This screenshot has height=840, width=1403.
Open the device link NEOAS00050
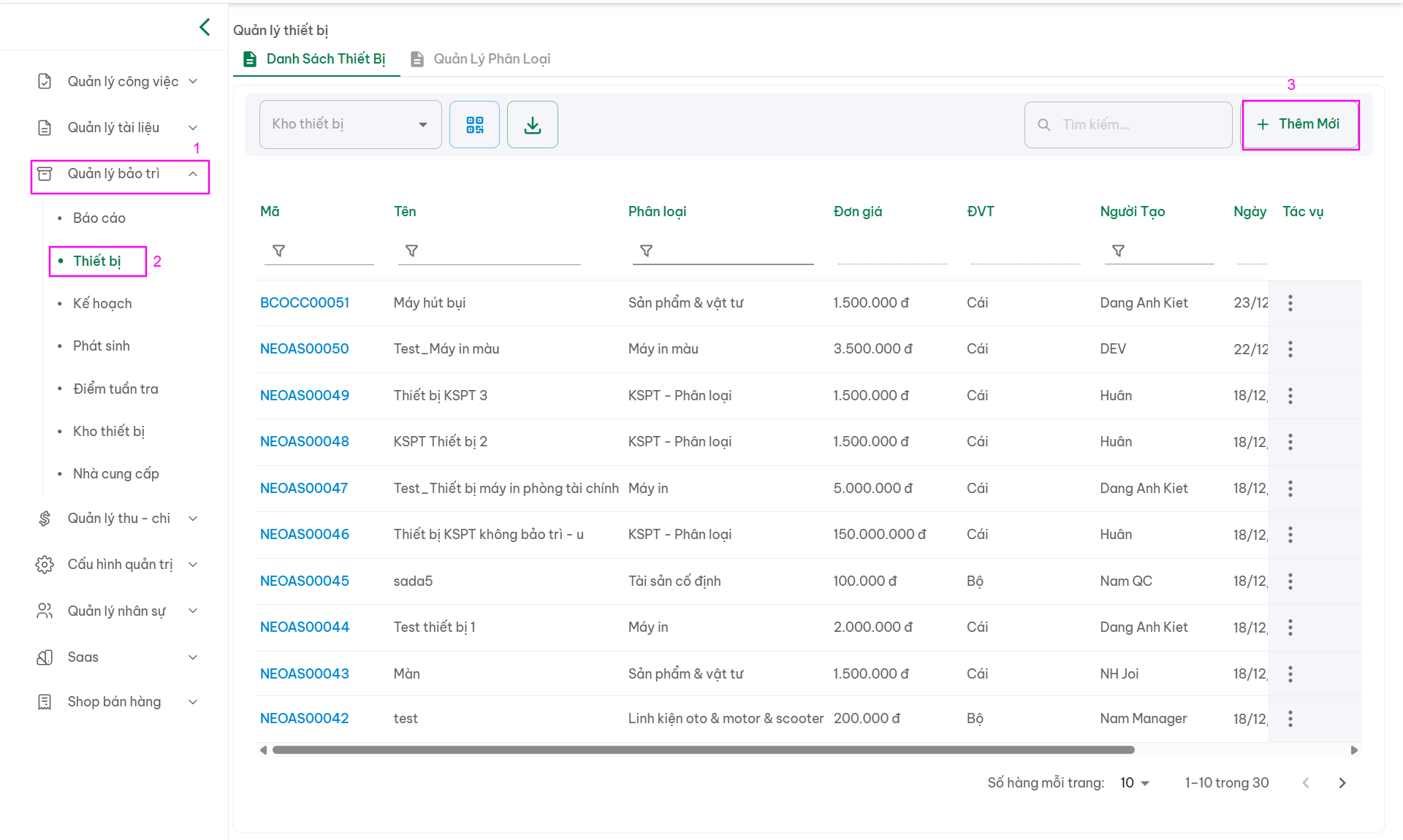tap(304, 349)
